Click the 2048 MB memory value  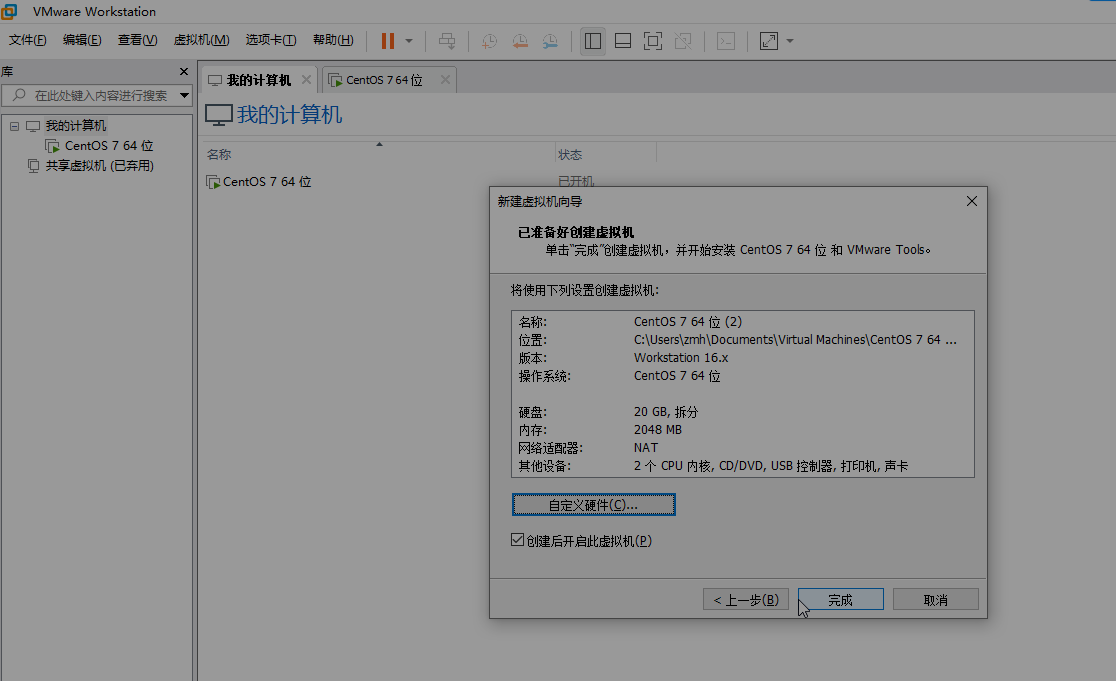tap(658, 430)
